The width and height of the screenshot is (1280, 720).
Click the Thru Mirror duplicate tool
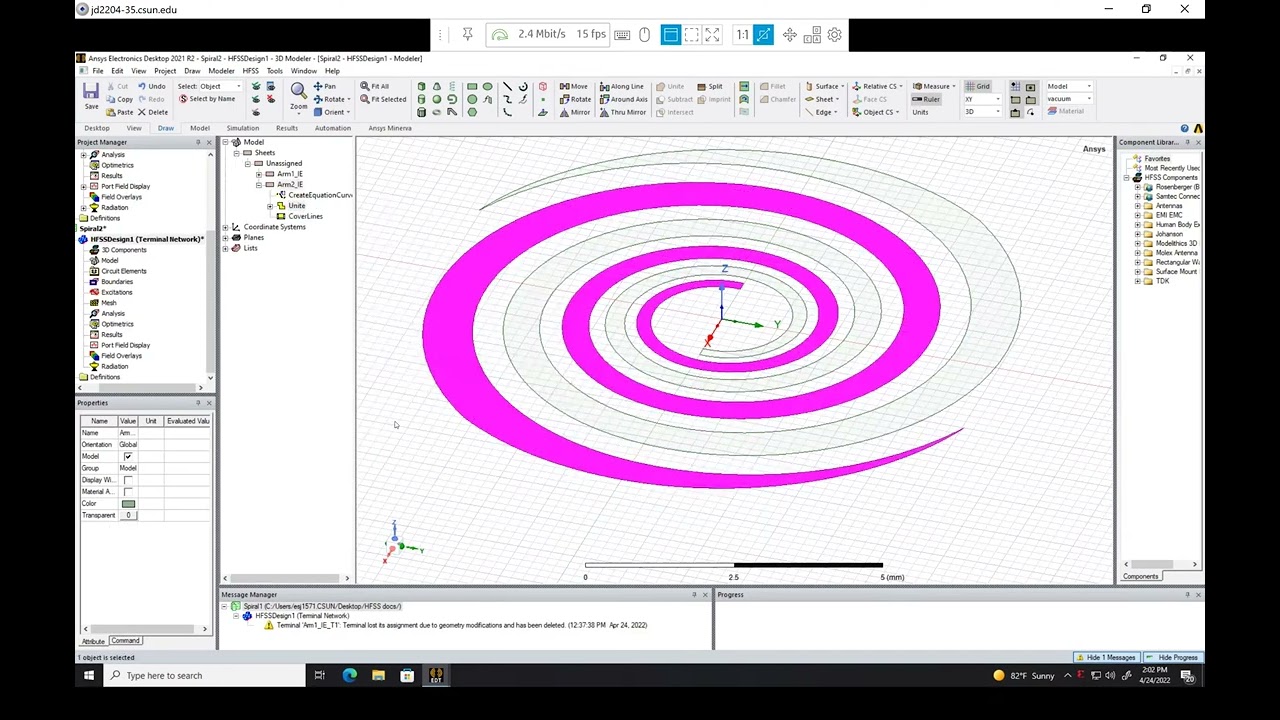(x=622, y=112)
